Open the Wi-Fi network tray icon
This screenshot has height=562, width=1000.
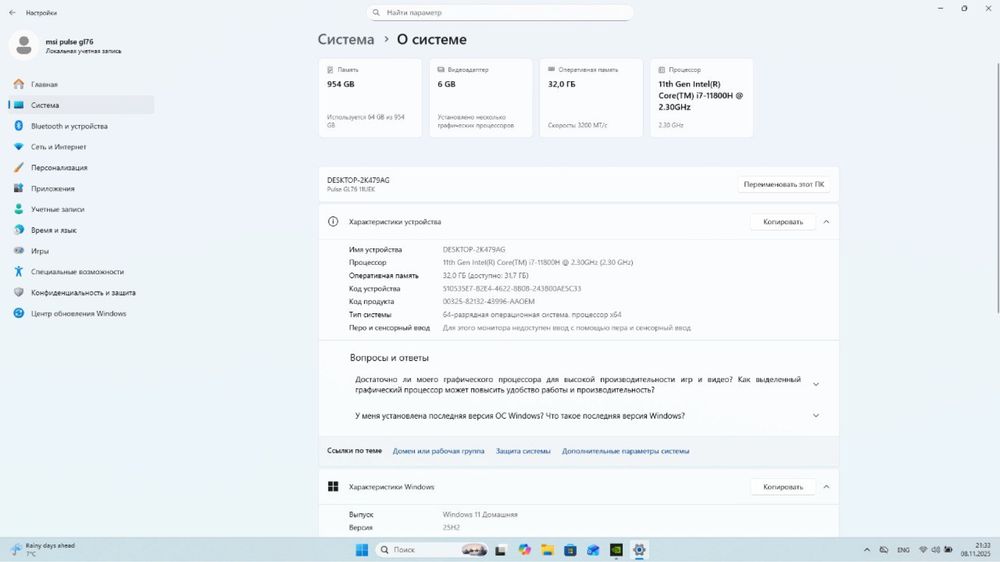923,550
